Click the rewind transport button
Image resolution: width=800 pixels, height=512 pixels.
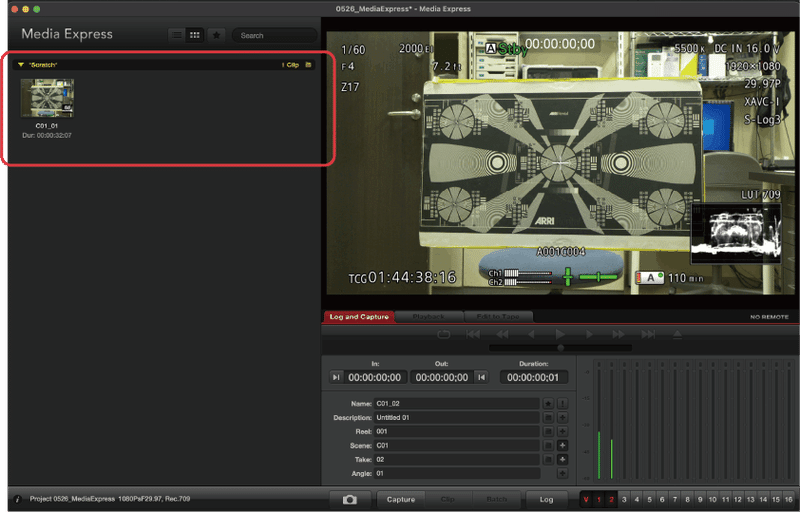[x=503, y=335]
